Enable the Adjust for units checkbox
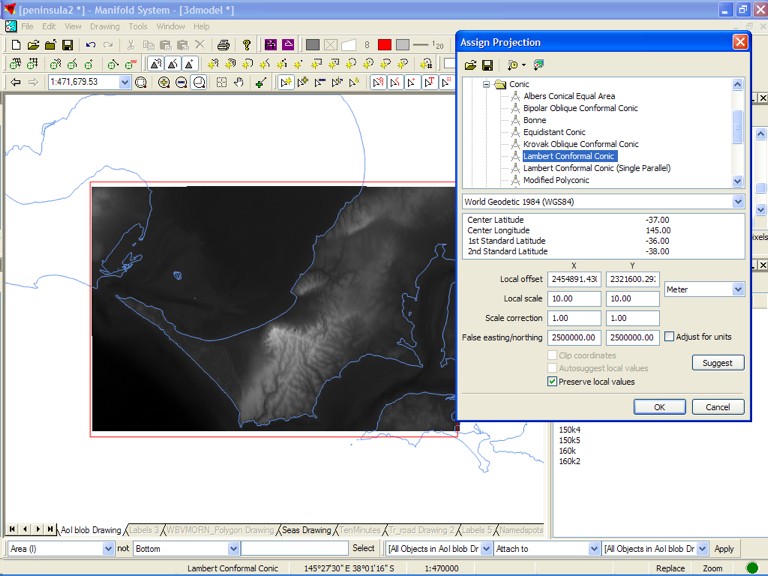This screenshot has width=768, height=576. tap(669, 337)
